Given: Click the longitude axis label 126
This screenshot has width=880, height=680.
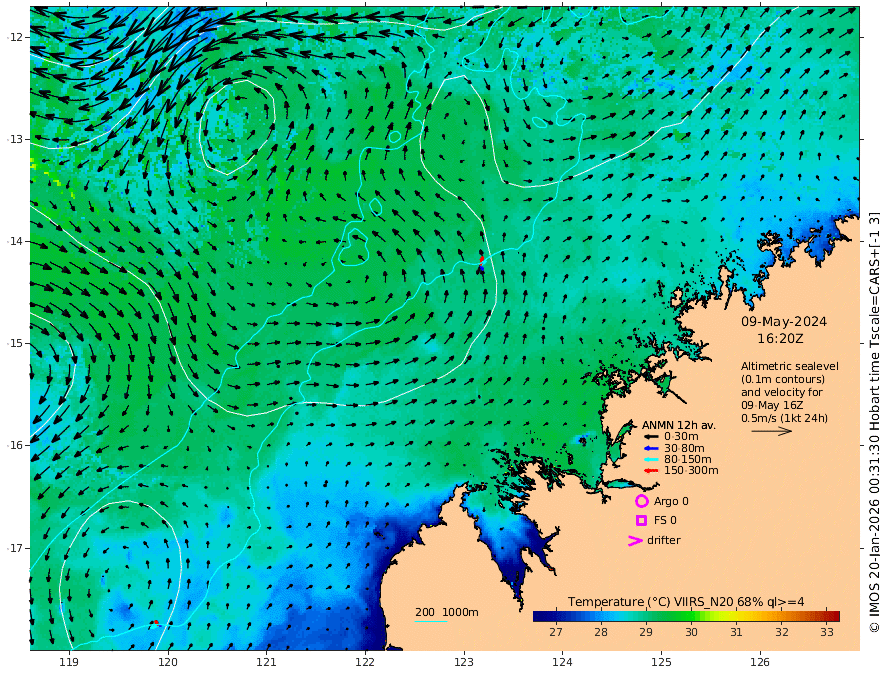Looking at the screenshot, I should (x=760, y=663).
